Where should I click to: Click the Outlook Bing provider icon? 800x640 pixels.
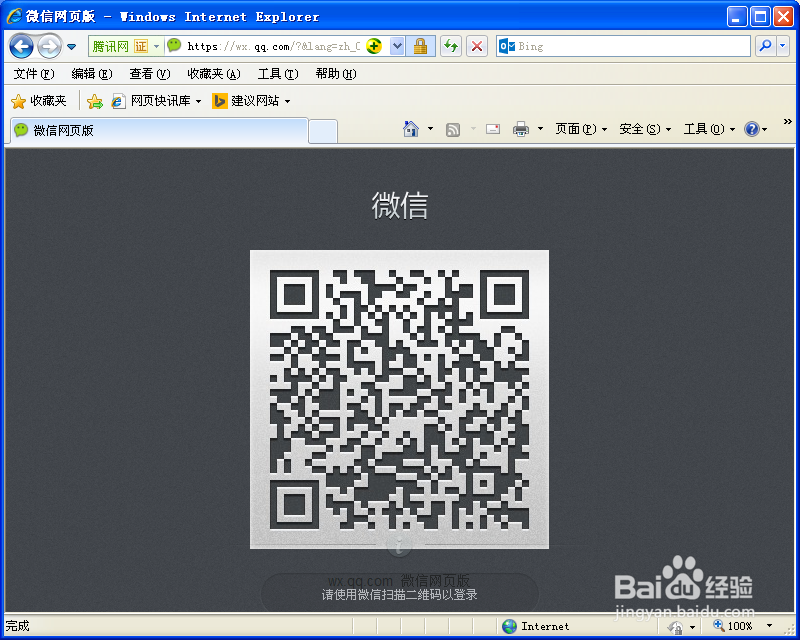(x=507, y=46)
